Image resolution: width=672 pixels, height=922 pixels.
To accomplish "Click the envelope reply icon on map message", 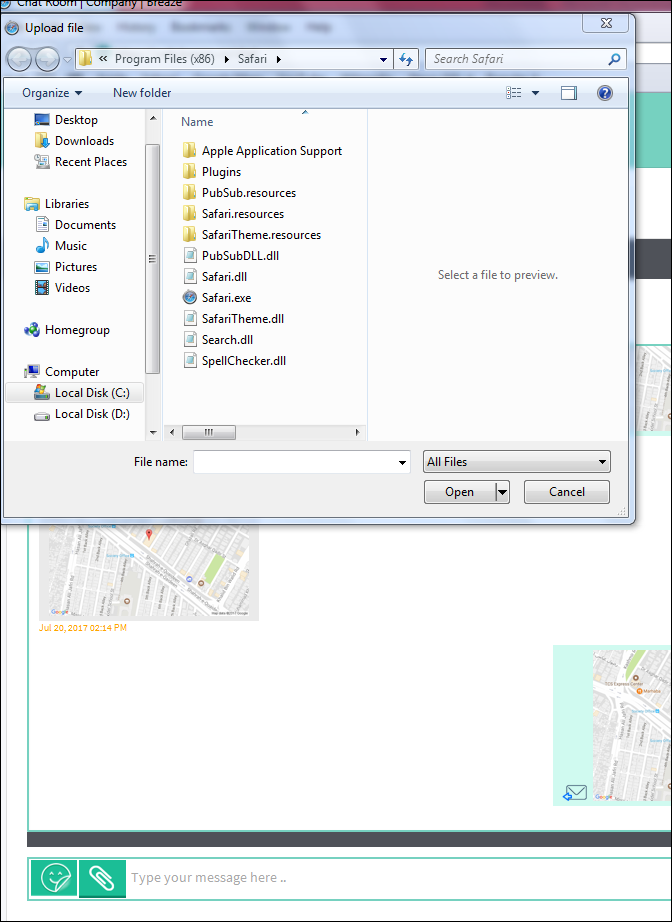I will (575, 793).
